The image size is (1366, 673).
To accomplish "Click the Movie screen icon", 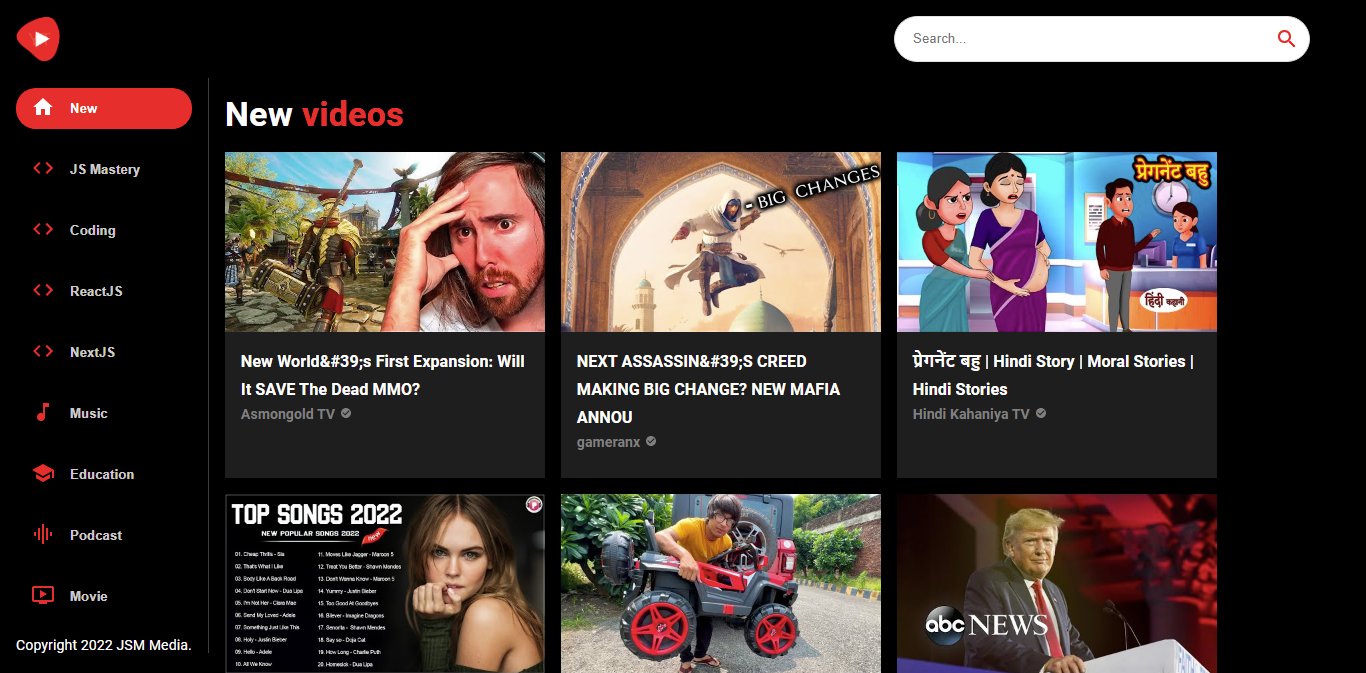I will pos(43,596).
